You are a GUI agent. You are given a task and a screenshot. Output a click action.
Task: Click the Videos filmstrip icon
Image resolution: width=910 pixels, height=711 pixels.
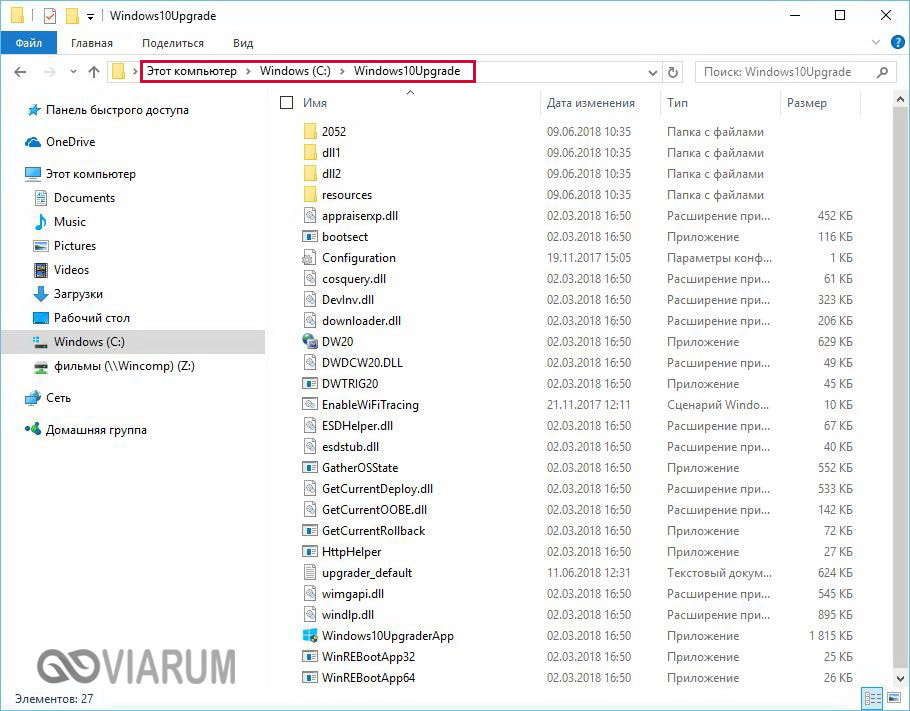pyautogui.click(x=41, y=269)
